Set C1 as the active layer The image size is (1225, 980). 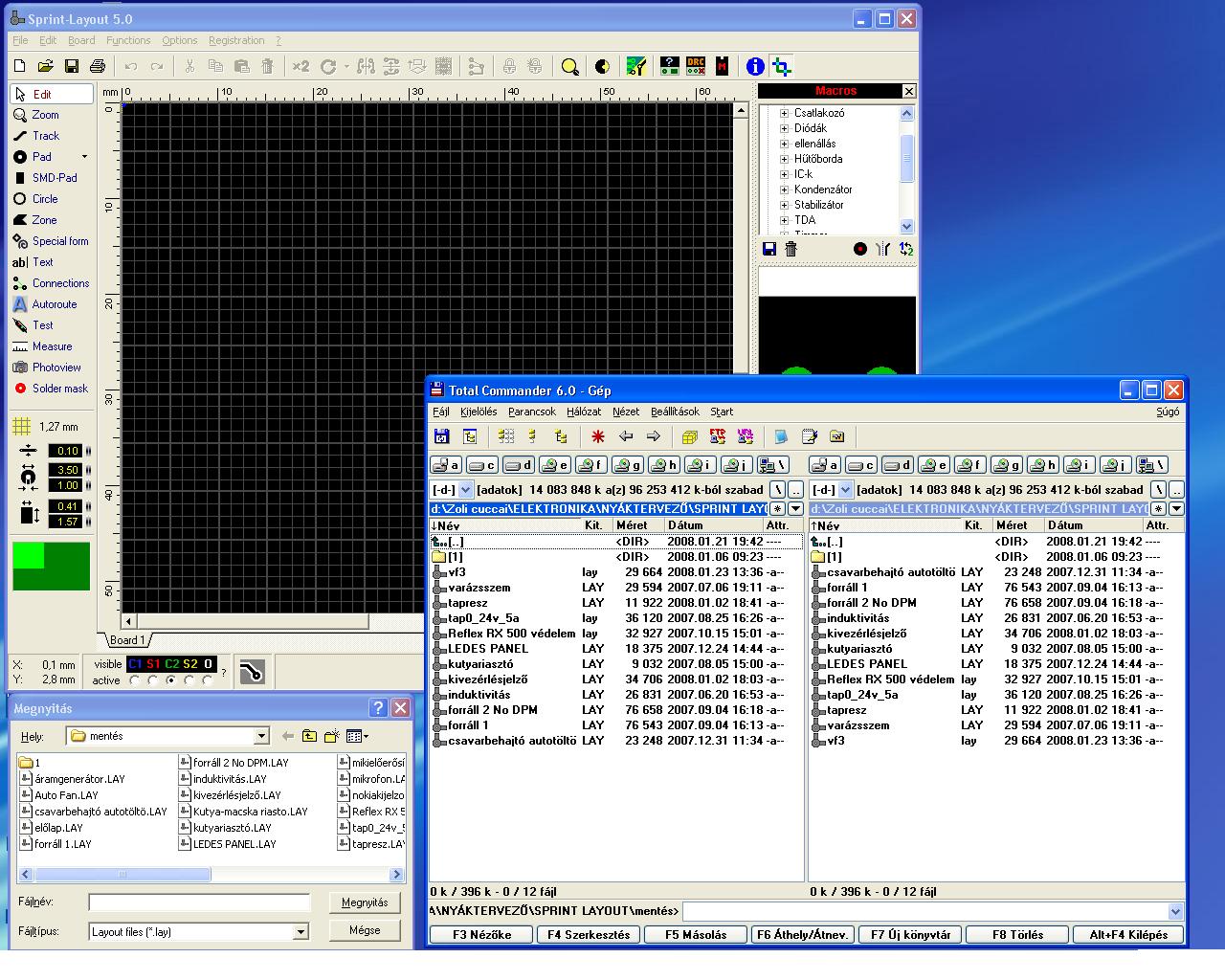point(135,681)
